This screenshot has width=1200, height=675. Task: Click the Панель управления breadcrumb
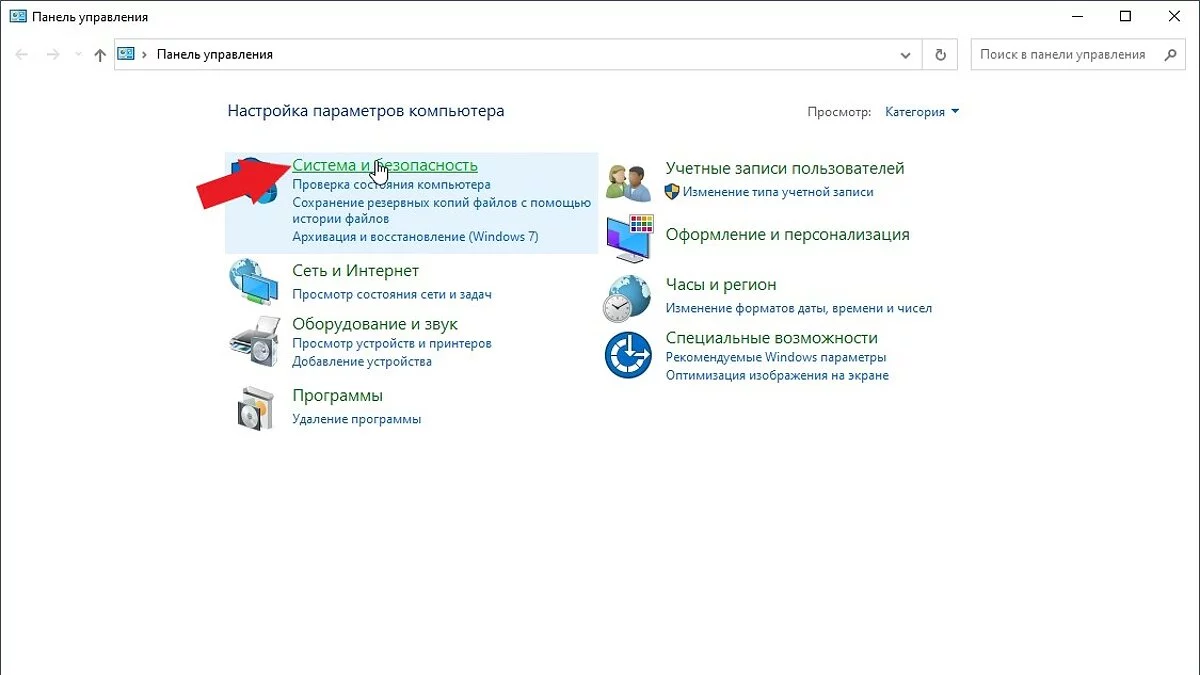tap(215, 55)
